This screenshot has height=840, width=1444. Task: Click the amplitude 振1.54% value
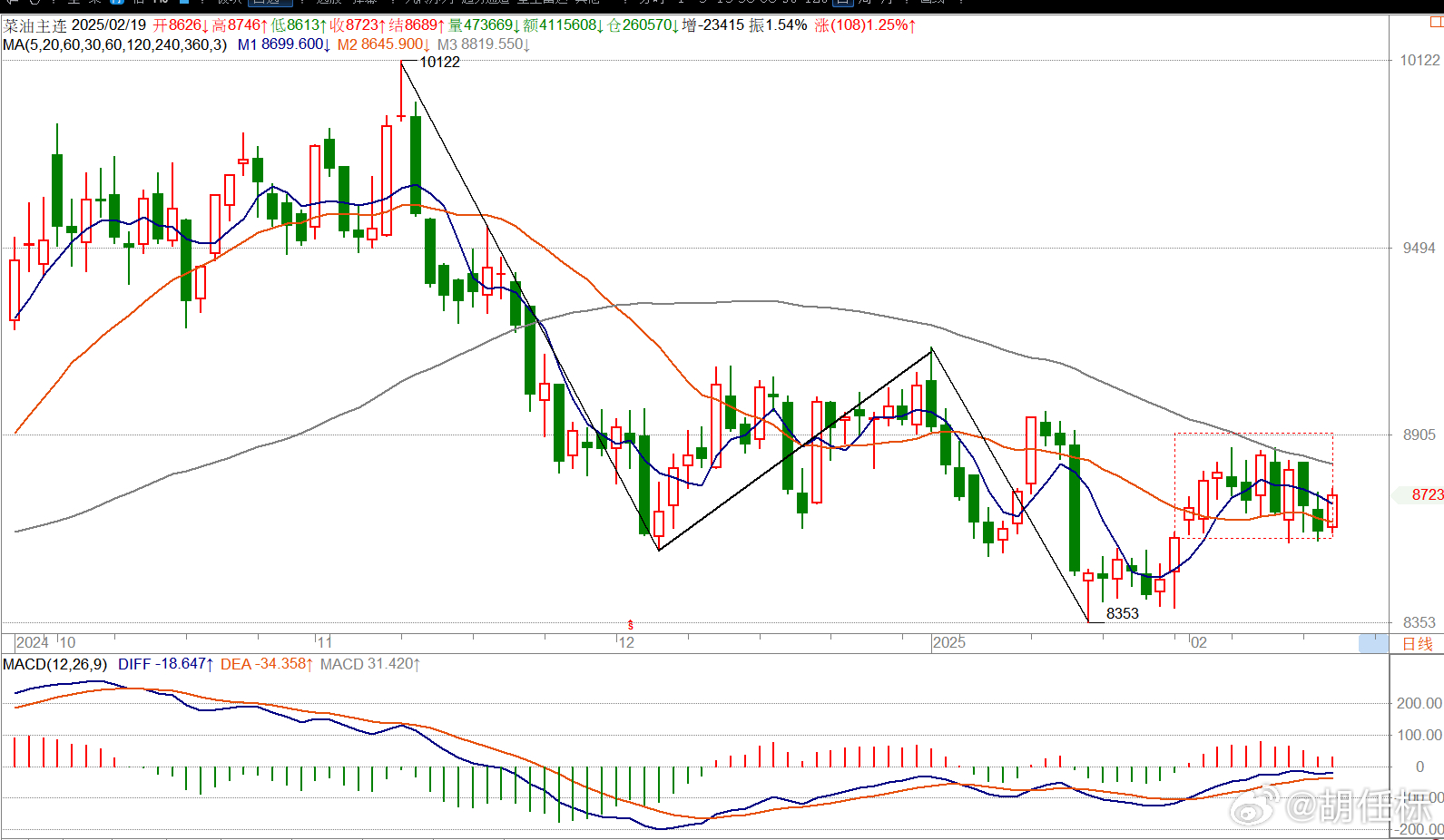pyautogui.click(x=778, y=25)
